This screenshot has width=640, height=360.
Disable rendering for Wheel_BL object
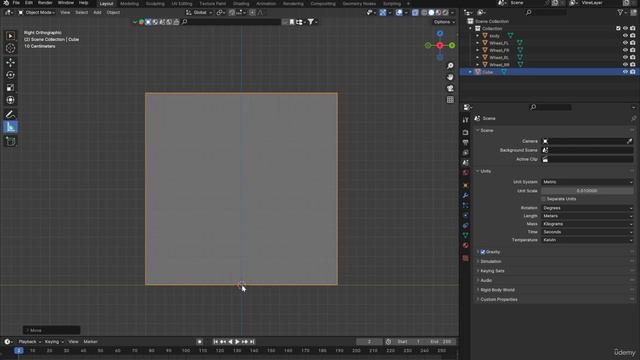[x=633, y=58]
